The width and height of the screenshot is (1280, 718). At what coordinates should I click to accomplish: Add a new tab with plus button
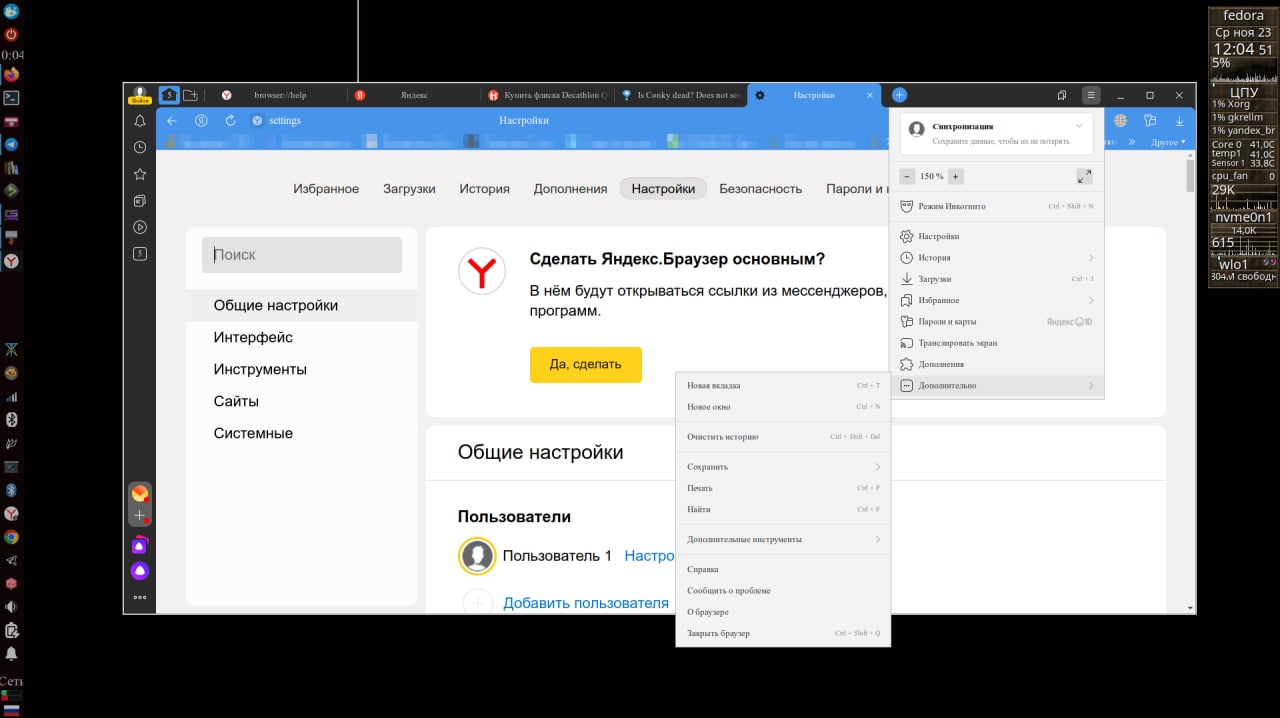pyautogui.click(x=899, y=95)
